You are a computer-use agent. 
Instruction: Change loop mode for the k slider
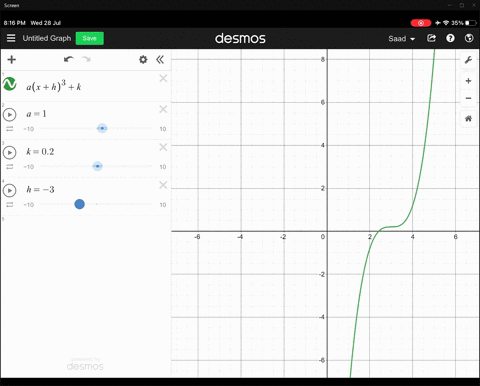click(10, 167)
